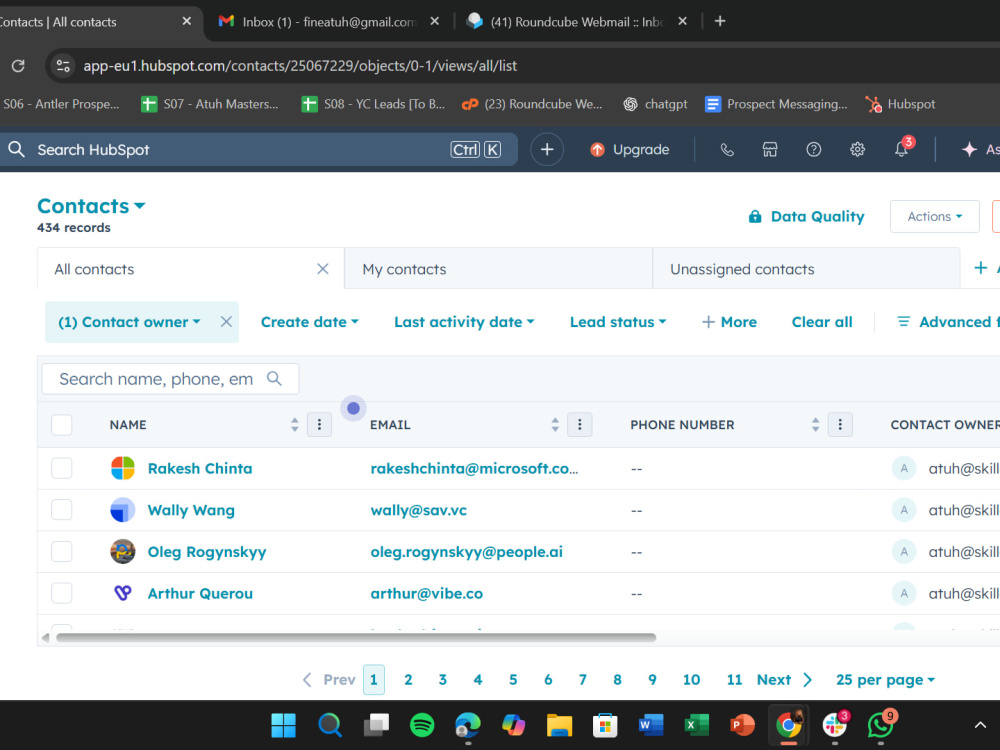The height and width of the screenshot is (750, 1000).
Task: Show hidden system tray icons chevron
Action: (x=980, y=725)
